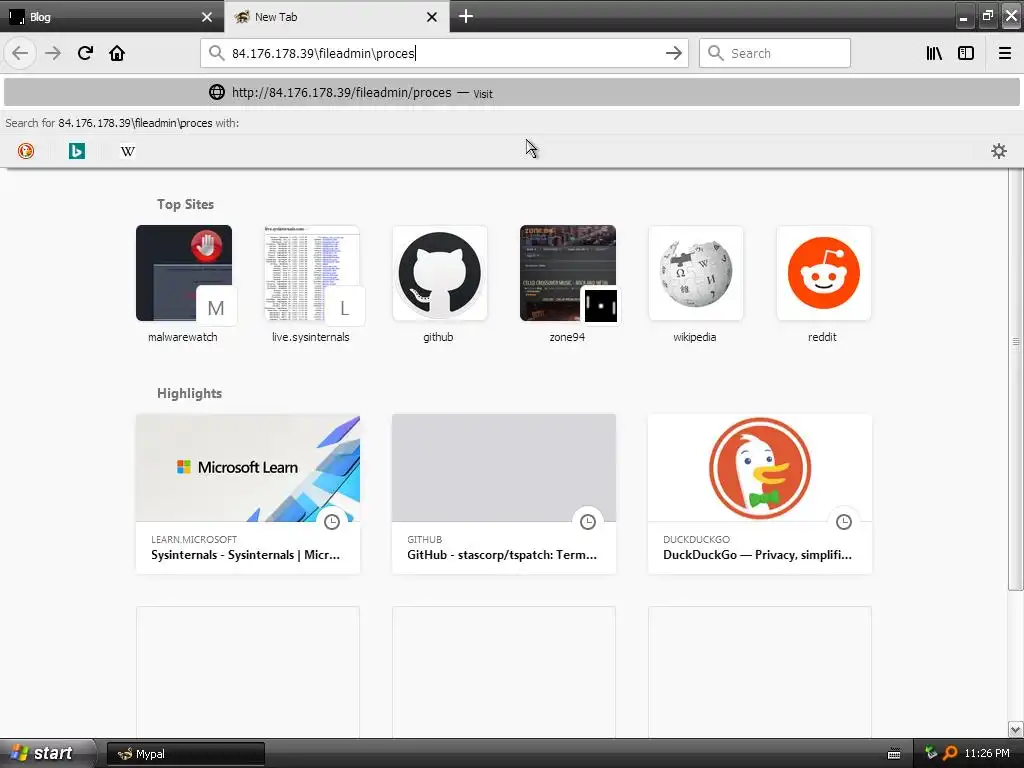Open the hamburger application menu
The image size is (1024, 768).
click(1005, 54)
